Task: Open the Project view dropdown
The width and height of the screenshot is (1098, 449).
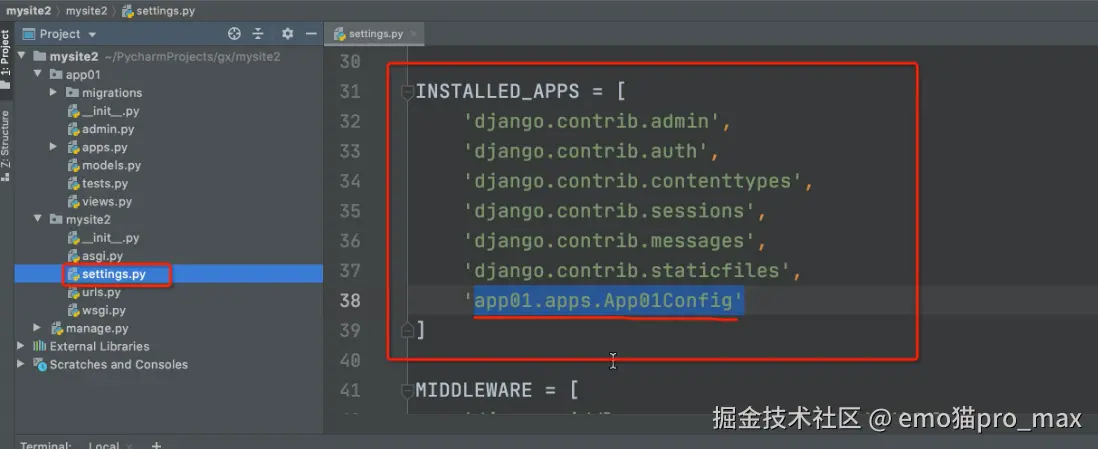Action: (92, 34)
